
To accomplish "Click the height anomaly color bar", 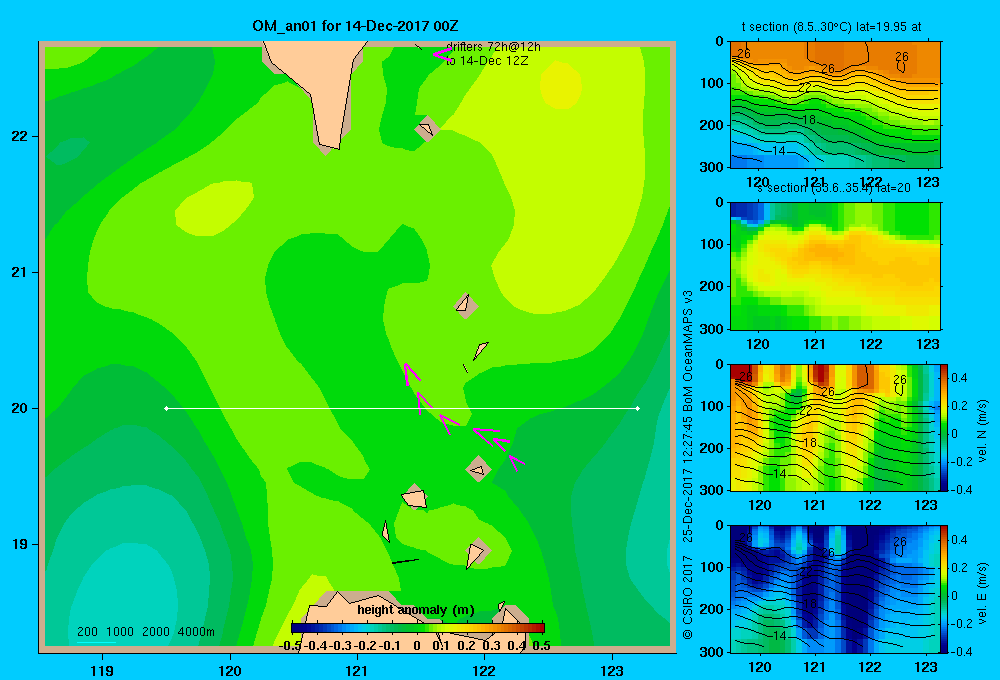I will click(418, 628).
